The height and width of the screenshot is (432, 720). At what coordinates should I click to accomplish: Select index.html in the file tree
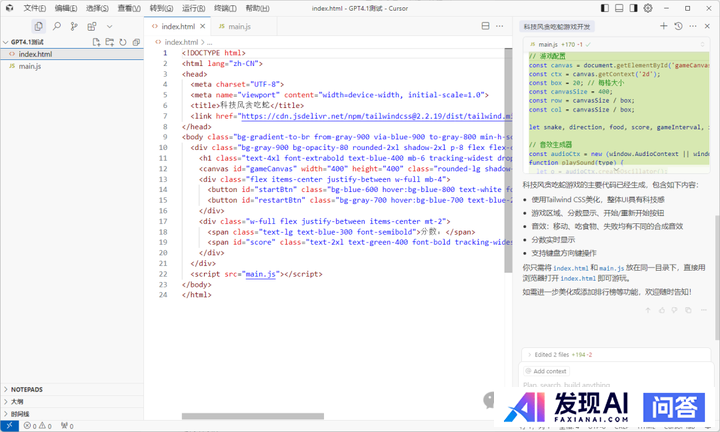click(72, 54)
